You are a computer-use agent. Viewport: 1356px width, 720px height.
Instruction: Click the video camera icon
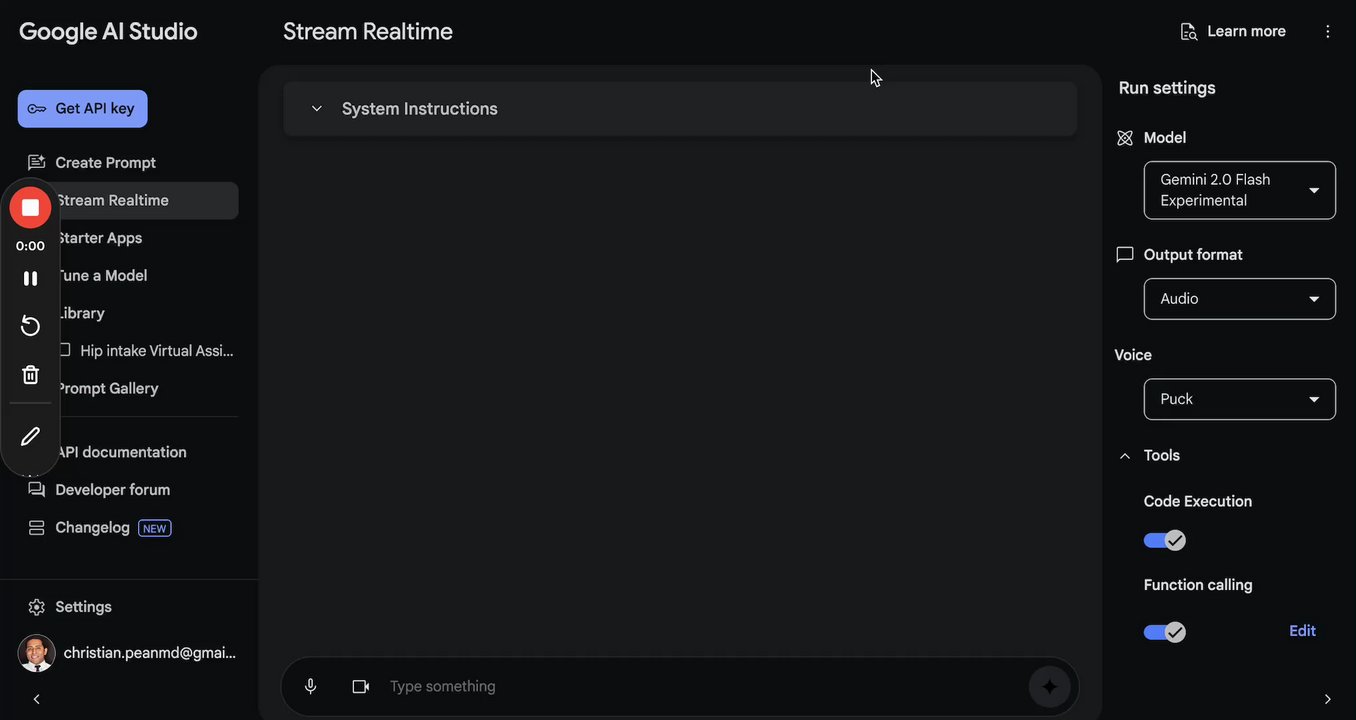coord(361,686)
